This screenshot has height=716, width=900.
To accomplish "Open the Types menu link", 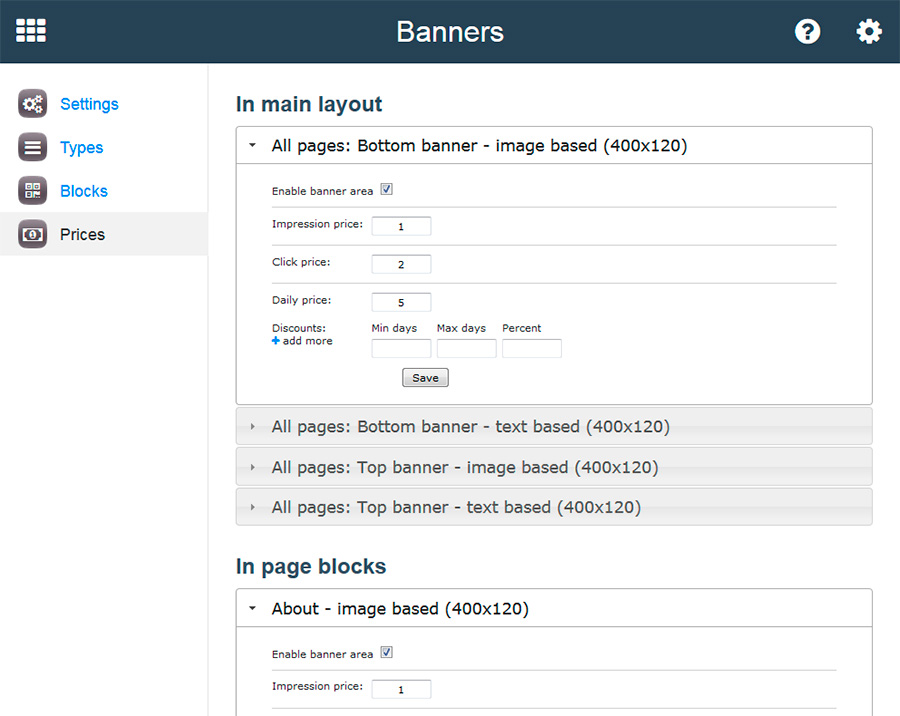I will click(82, 148).
